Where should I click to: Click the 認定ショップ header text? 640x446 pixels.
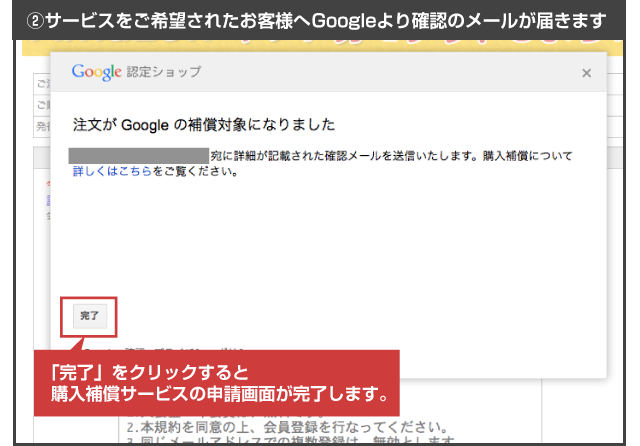(164, 72)
